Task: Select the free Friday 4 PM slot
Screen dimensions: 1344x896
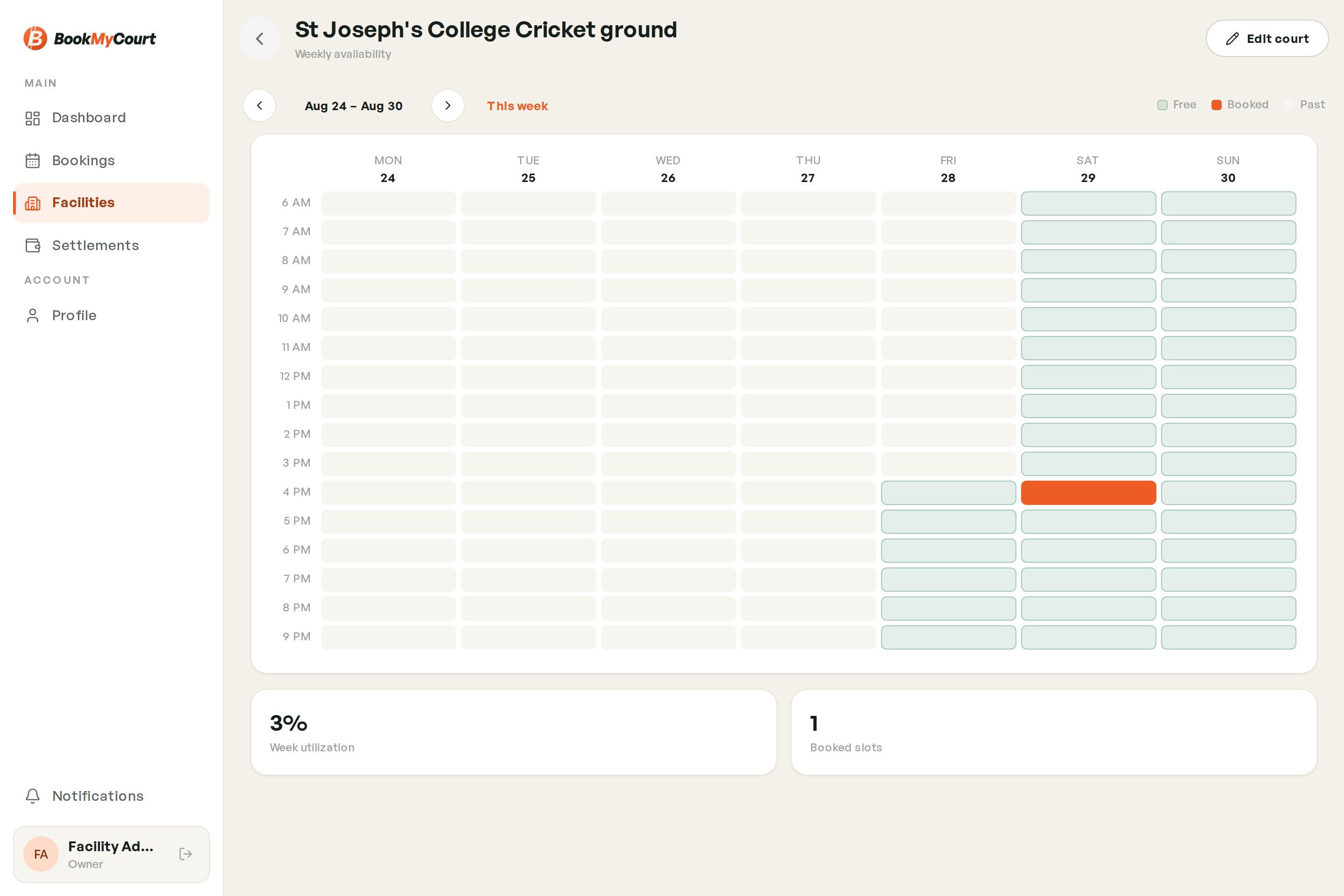Action: pos(948,493)
